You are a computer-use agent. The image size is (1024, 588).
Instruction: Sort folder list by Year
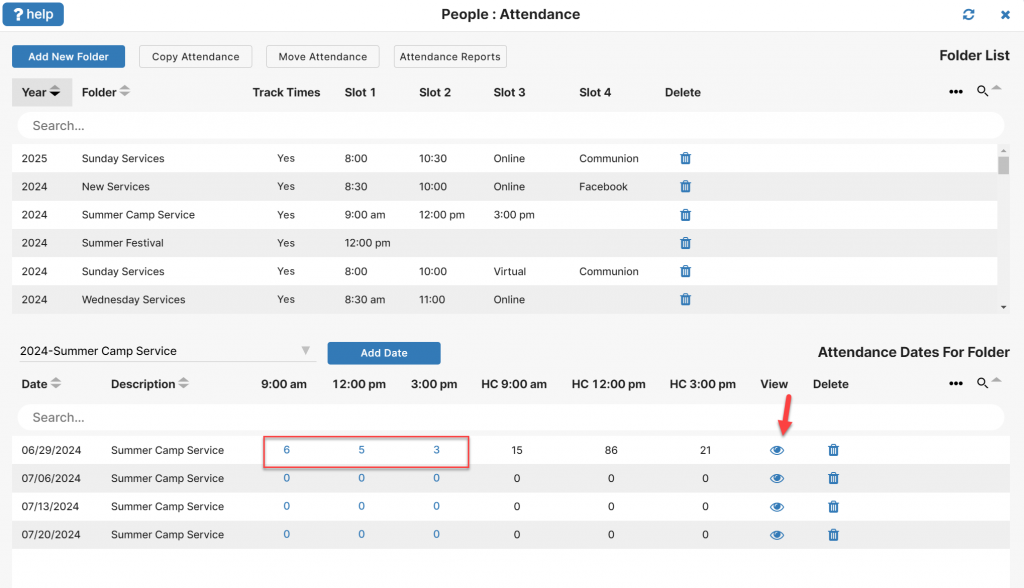[x=41, y=92]
